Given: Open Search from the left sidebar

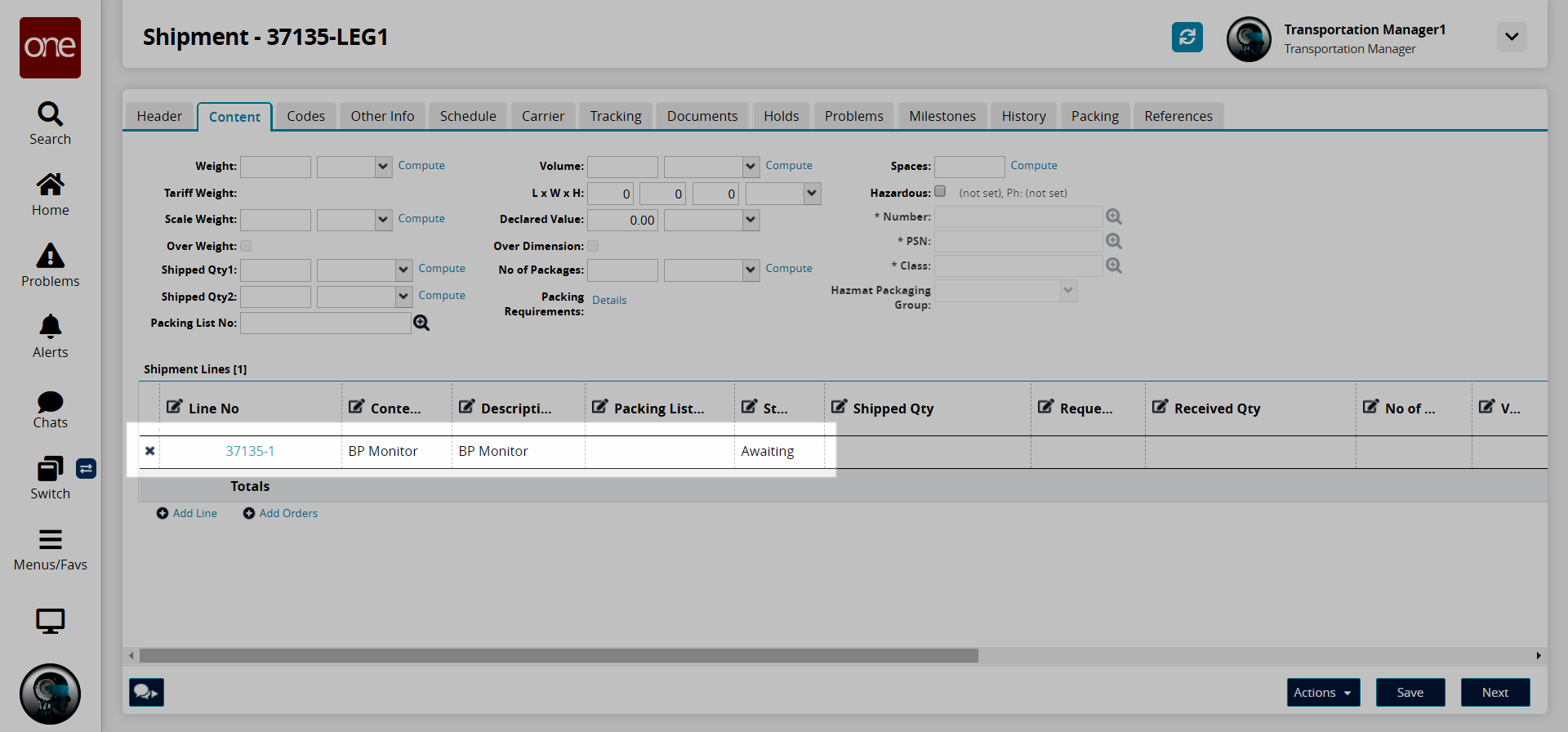Looking at the screenshot, I should tap(50, 123).
